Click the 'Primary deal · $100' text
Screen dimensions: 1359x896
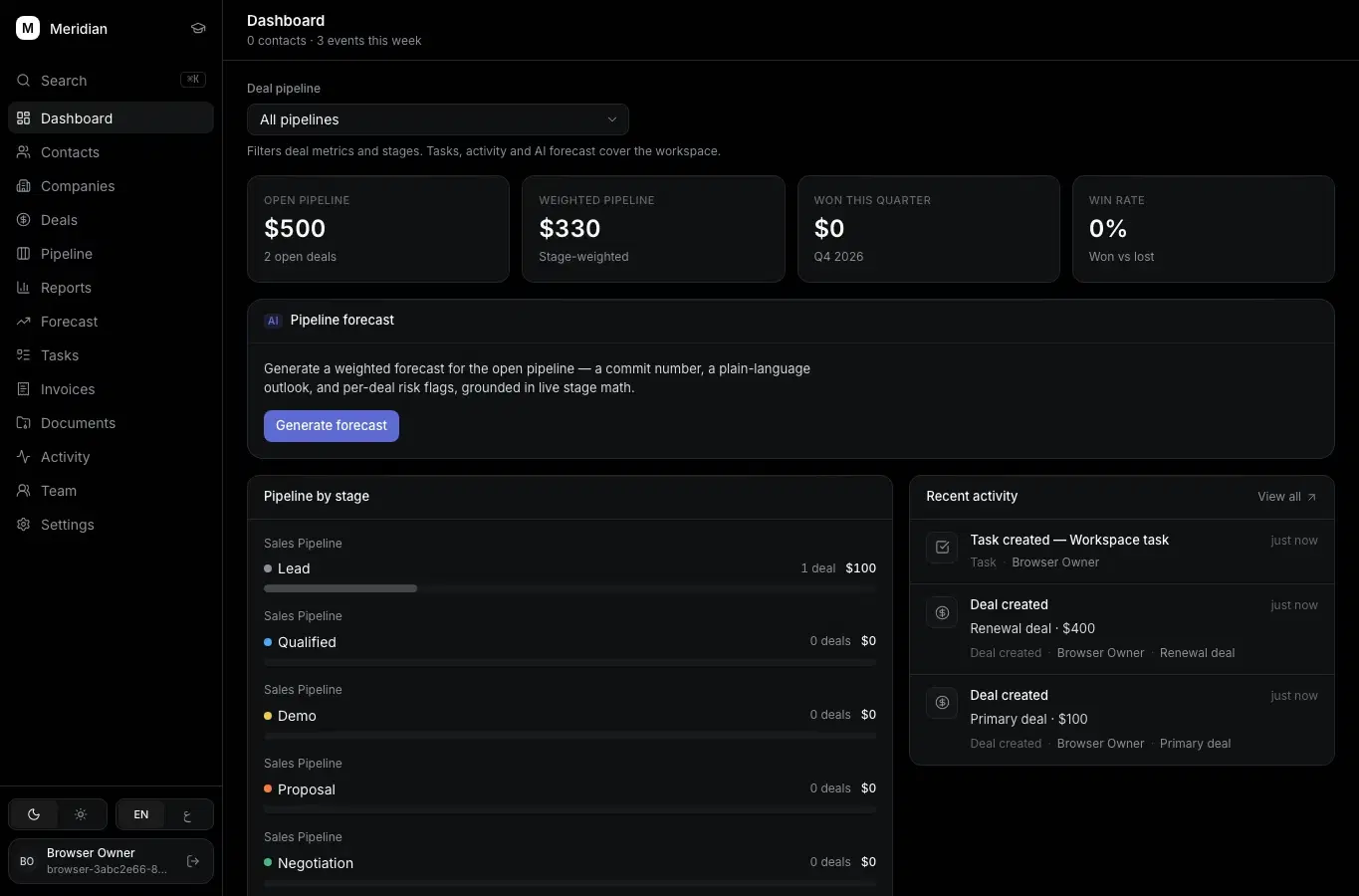click(1028, 719)
